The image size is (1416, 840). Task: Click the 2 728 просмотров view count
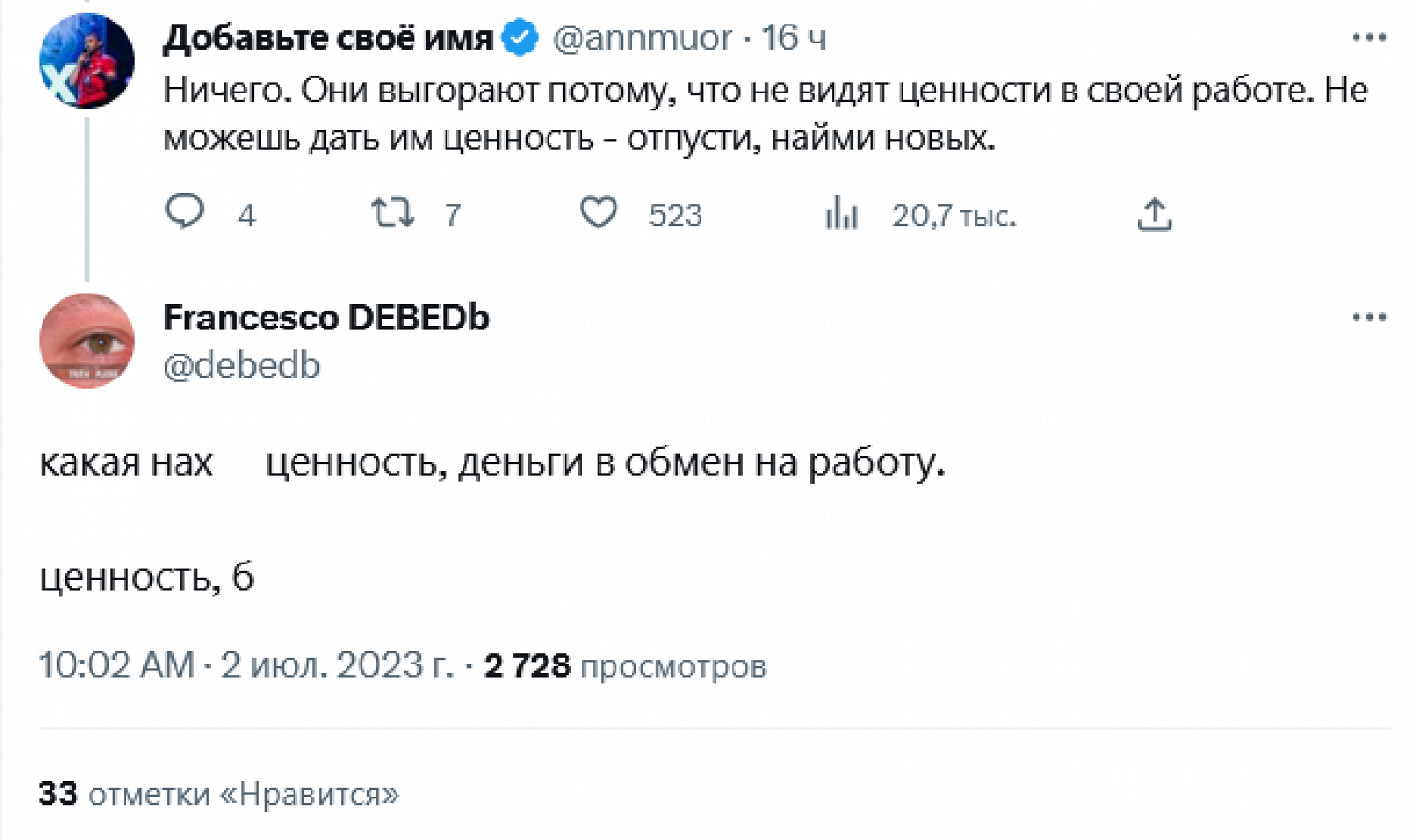tap(625, 665)
